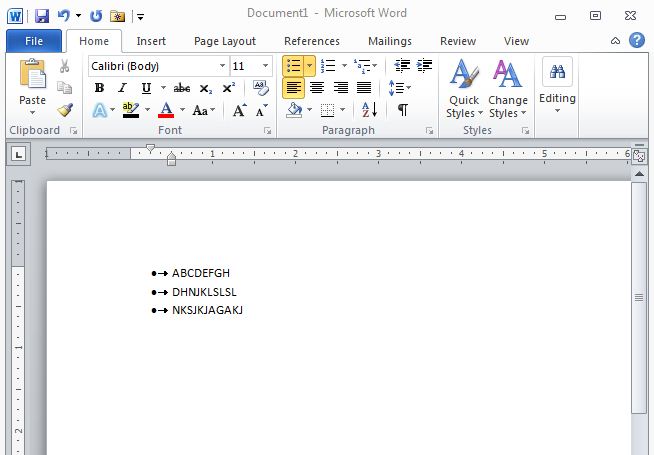Apply superscript formatting
The image size is (654, 455).
tap(229, 88)
